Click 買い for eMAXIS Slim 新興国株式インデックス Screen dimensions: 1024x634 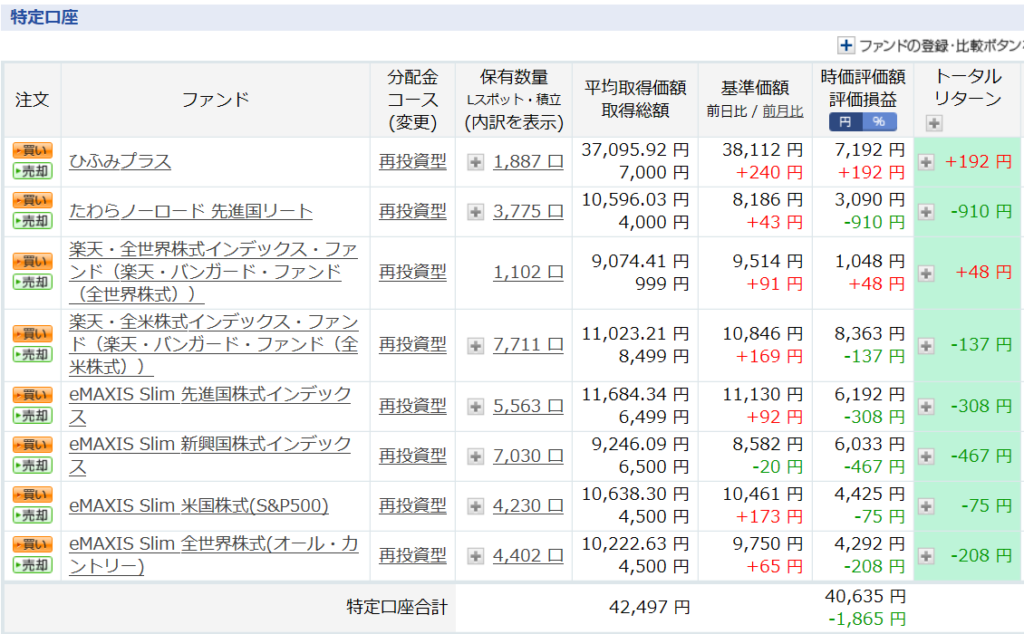click(32, 445)
